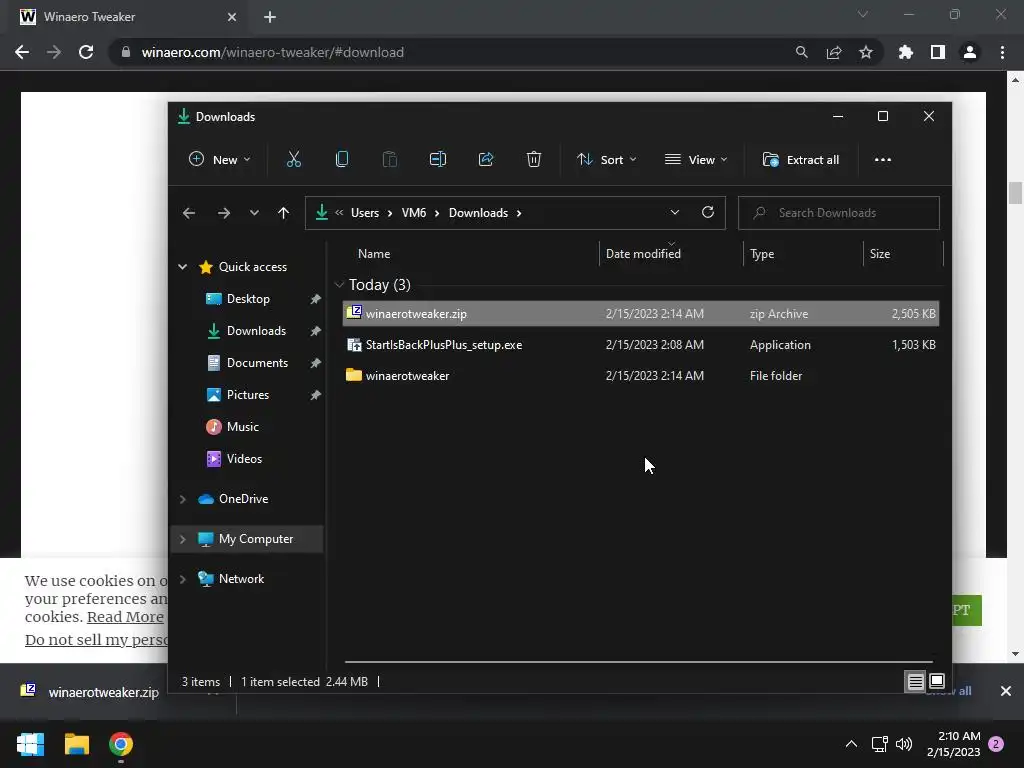Click the Paste icon in Explorer toolbar
Screen dimensions: 1024x768
pos(390,159)
